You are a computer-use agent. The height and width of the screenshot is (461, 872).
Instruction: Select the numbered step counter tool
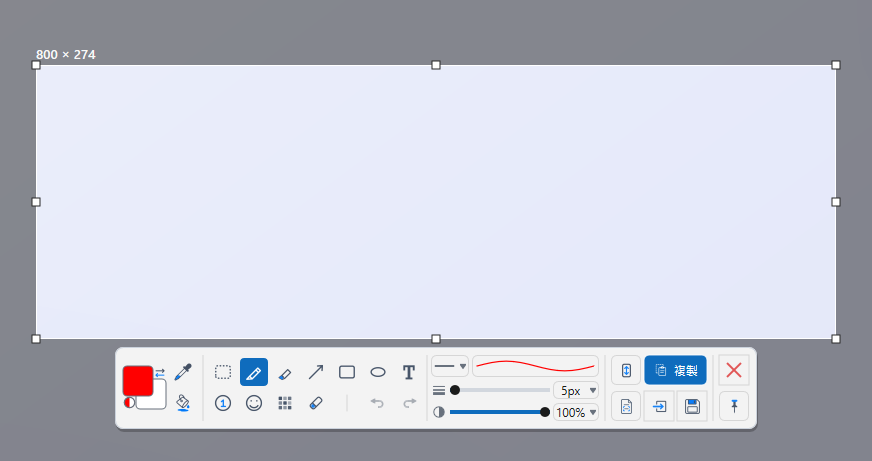tap(223, 403)
